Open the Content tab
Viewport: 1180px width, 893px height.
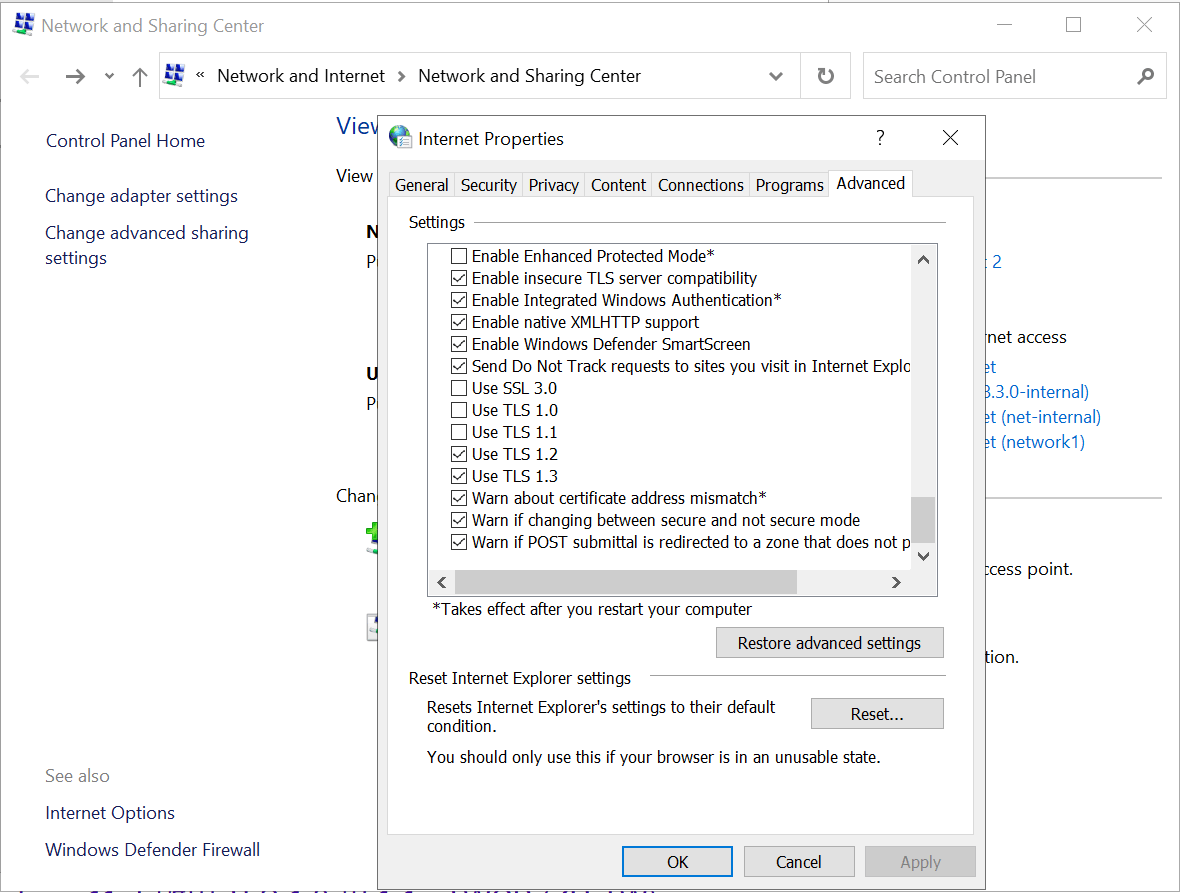pyautogui.click(x=619, y=185)
